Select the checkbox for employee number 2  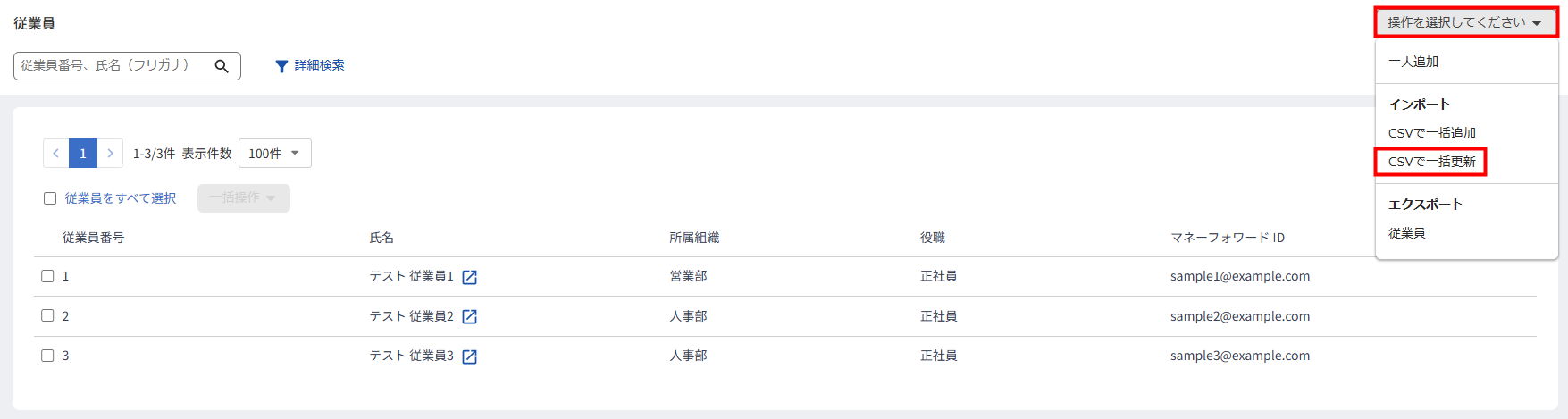click(47, 315)
